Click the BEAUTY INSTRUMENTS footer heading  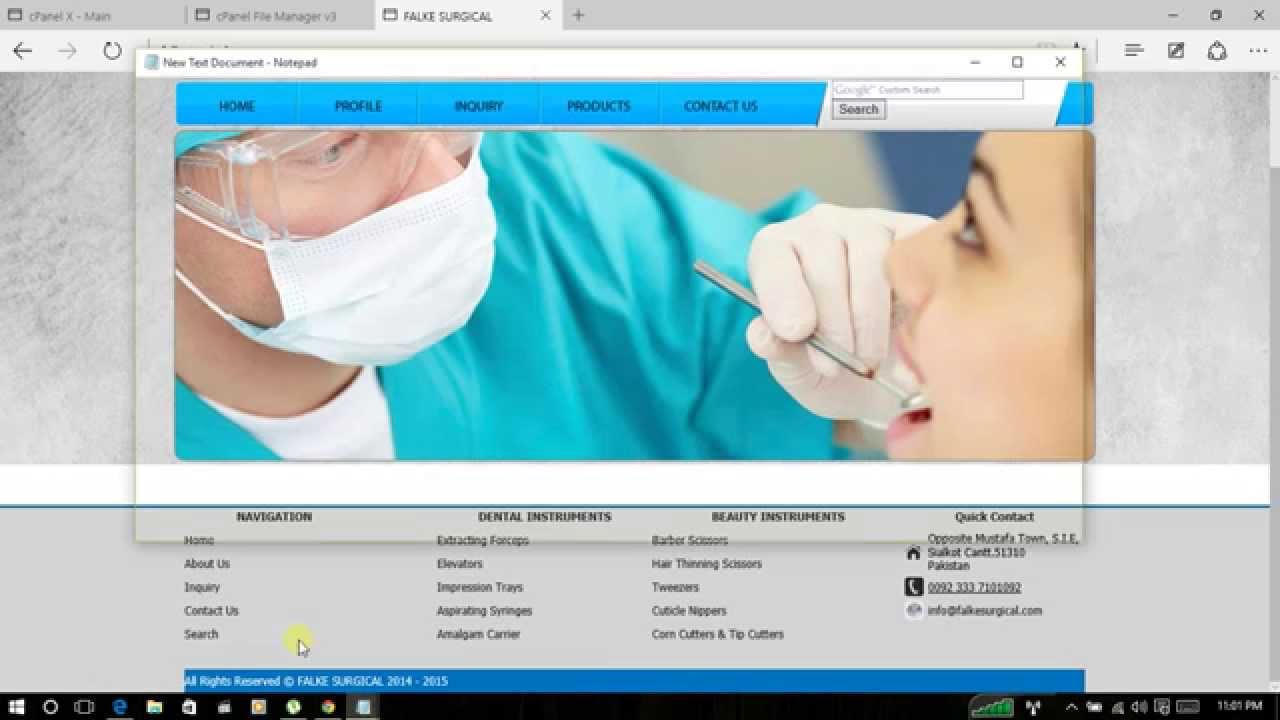778,517
